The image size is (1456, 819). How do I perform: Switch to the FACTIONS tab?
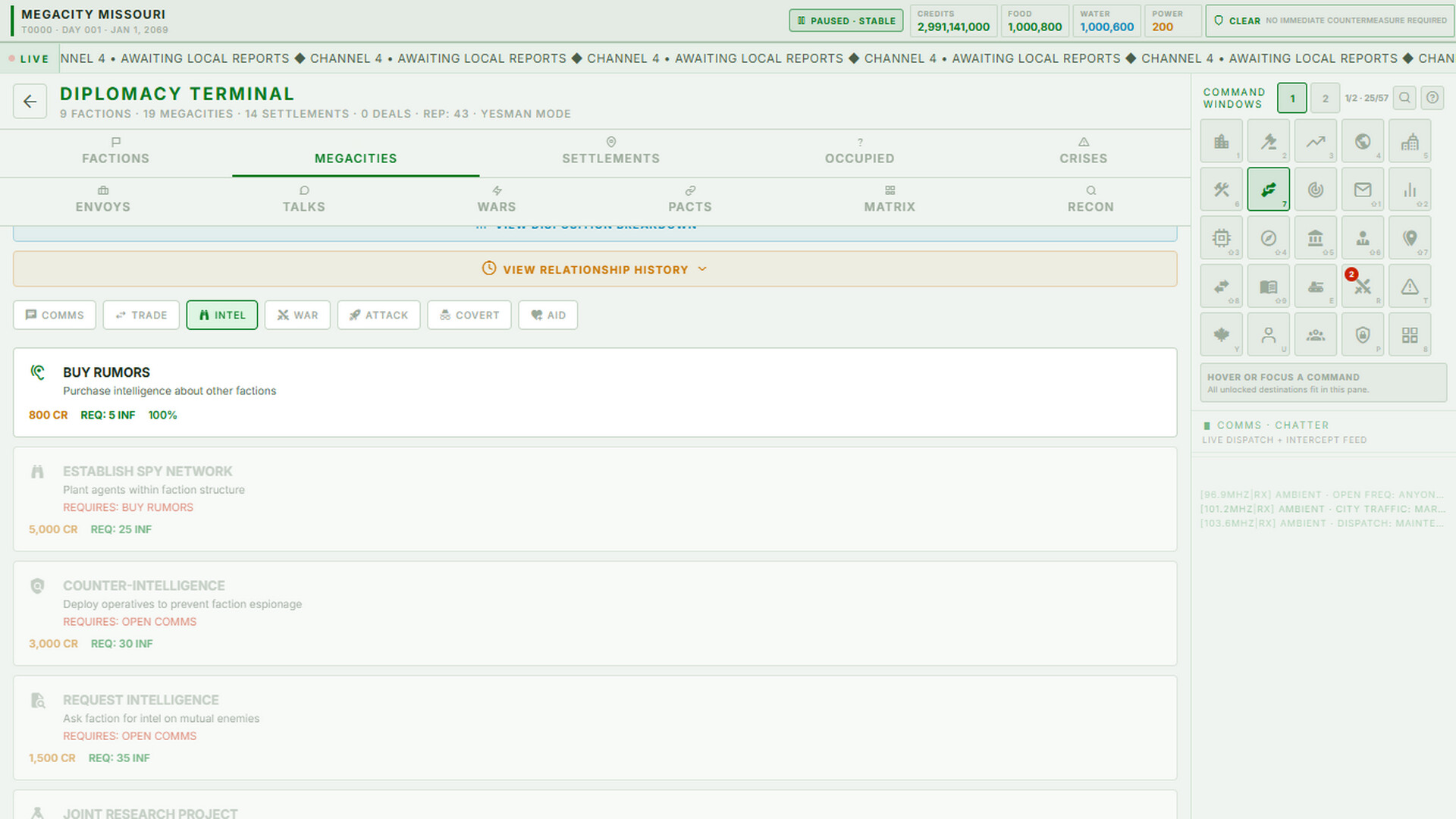point(116,152)
